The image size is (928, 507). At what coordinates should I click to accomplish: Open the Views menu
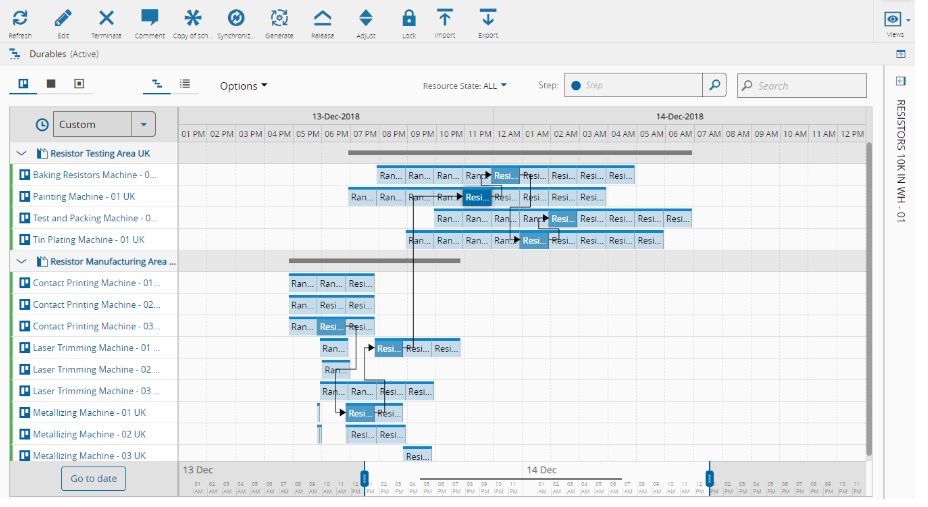point(895,20)
